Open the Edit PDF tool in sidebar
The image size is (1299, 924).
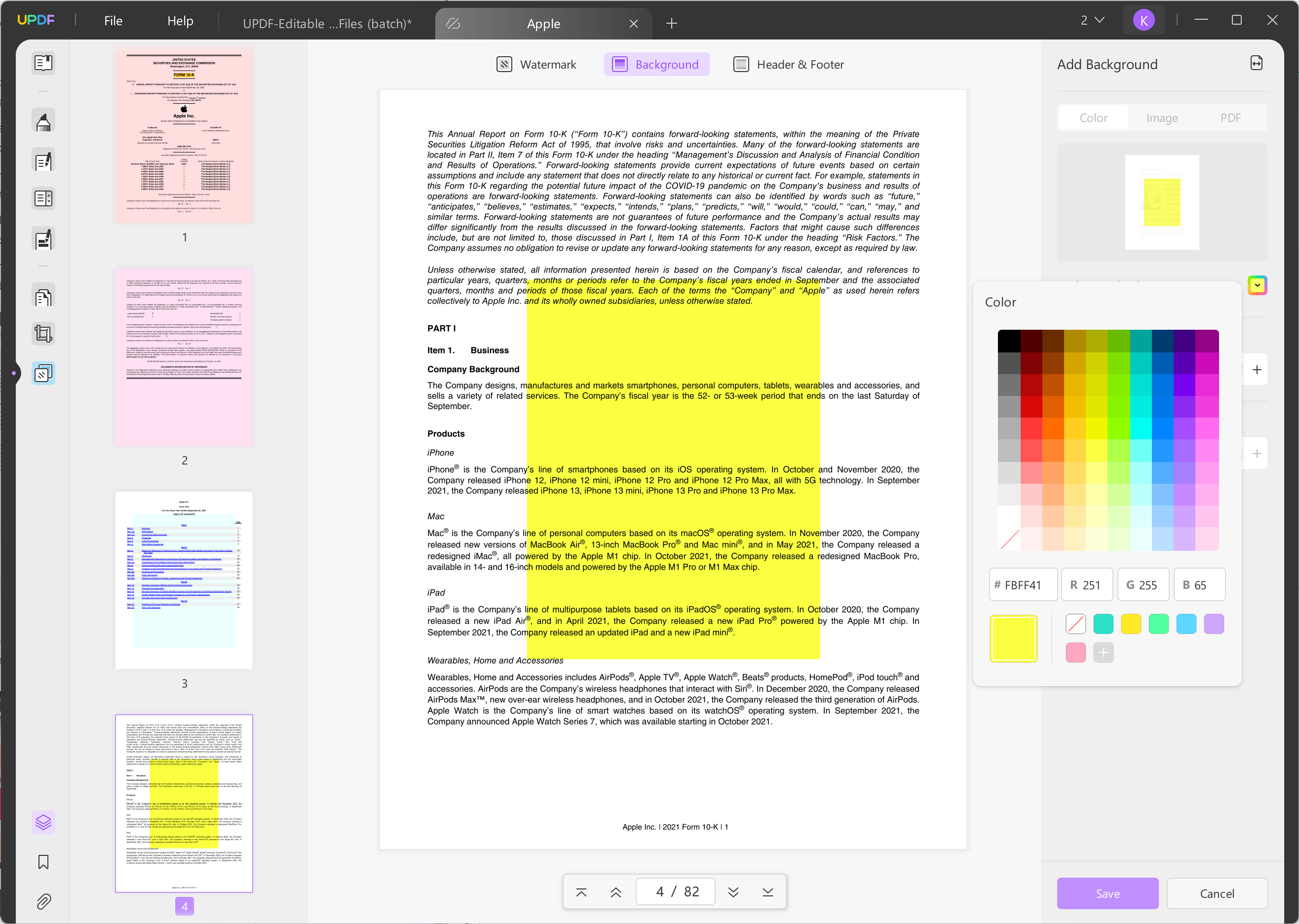pos(43,160)
